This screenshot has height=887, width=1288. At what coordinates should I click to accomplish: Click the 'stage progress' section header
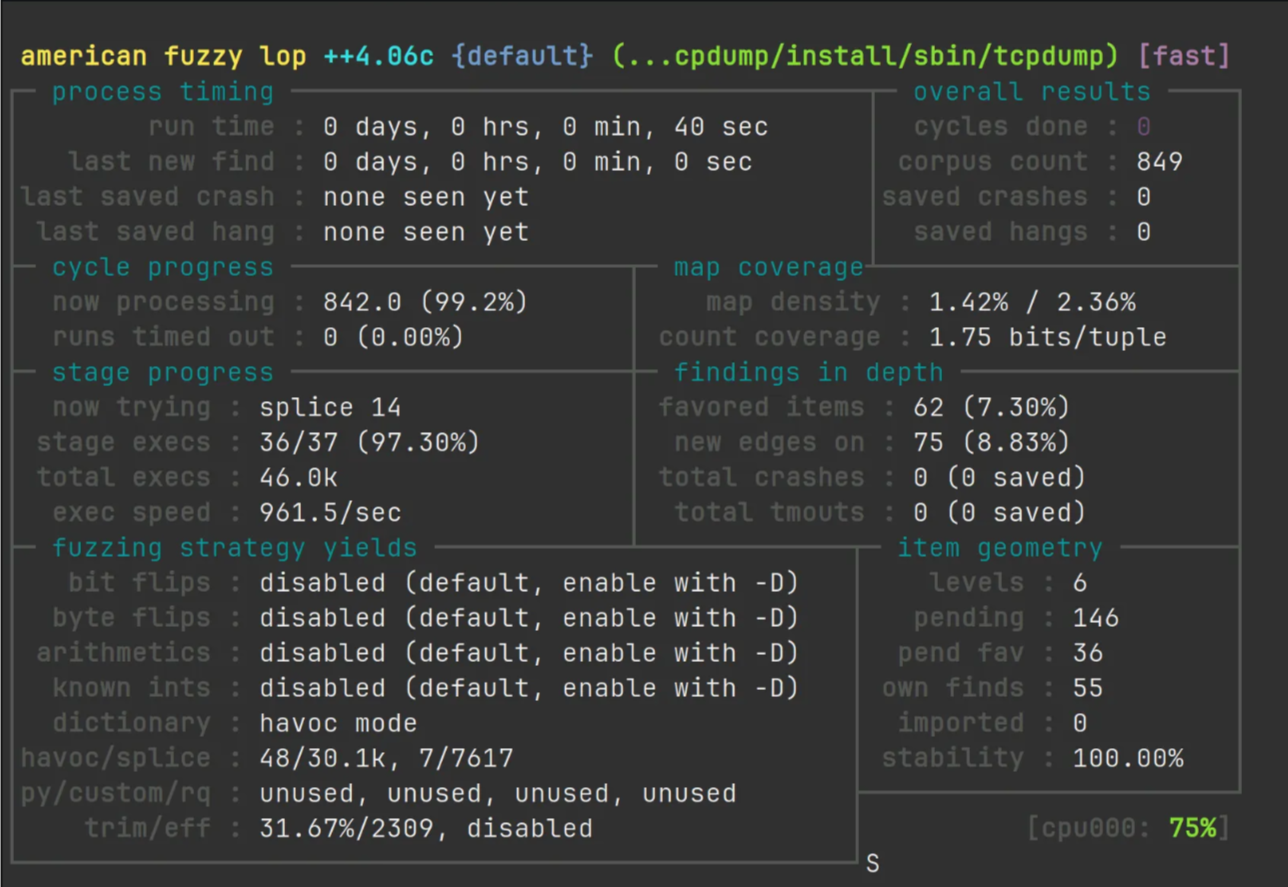point(163,373)
